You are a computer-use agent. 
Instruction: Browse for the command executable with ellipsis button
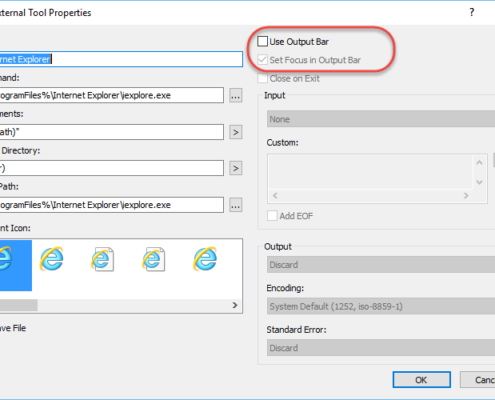[x=236, y=96]
